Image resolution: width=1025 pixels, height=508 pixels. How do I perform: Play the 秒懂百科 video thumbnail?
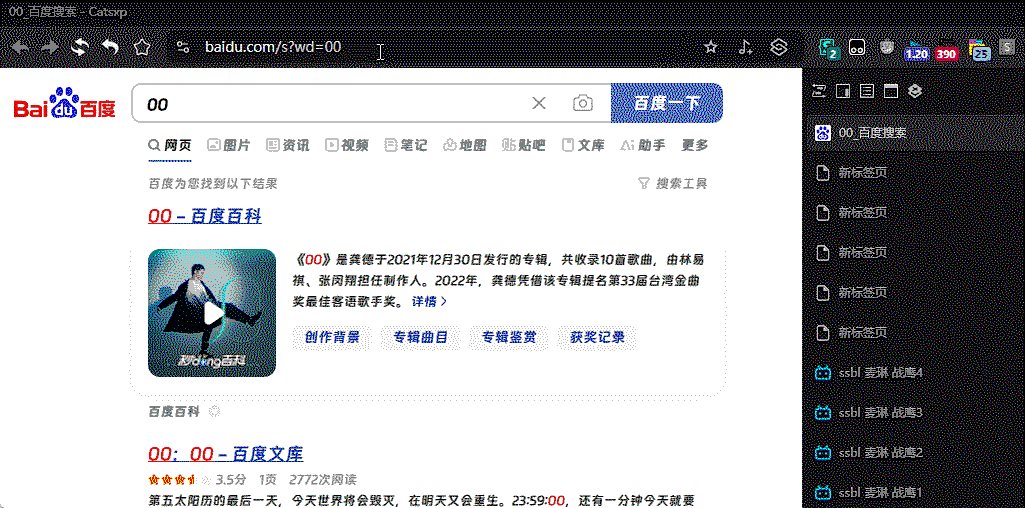point(212,313)
